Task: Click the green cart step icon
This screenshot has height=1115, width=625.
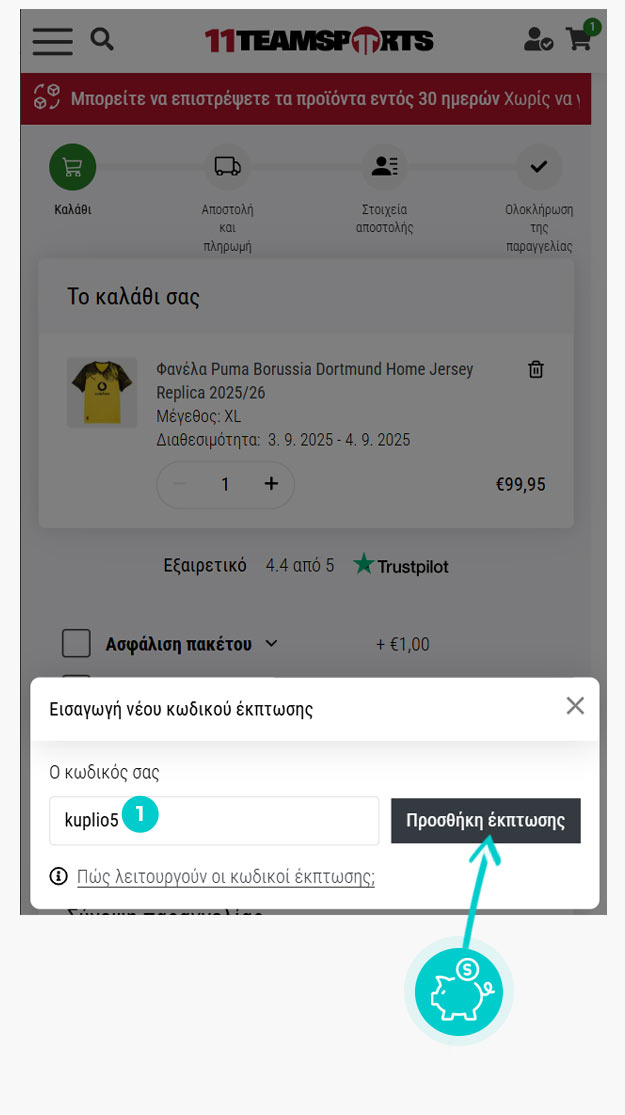Action: pos(73,167)
